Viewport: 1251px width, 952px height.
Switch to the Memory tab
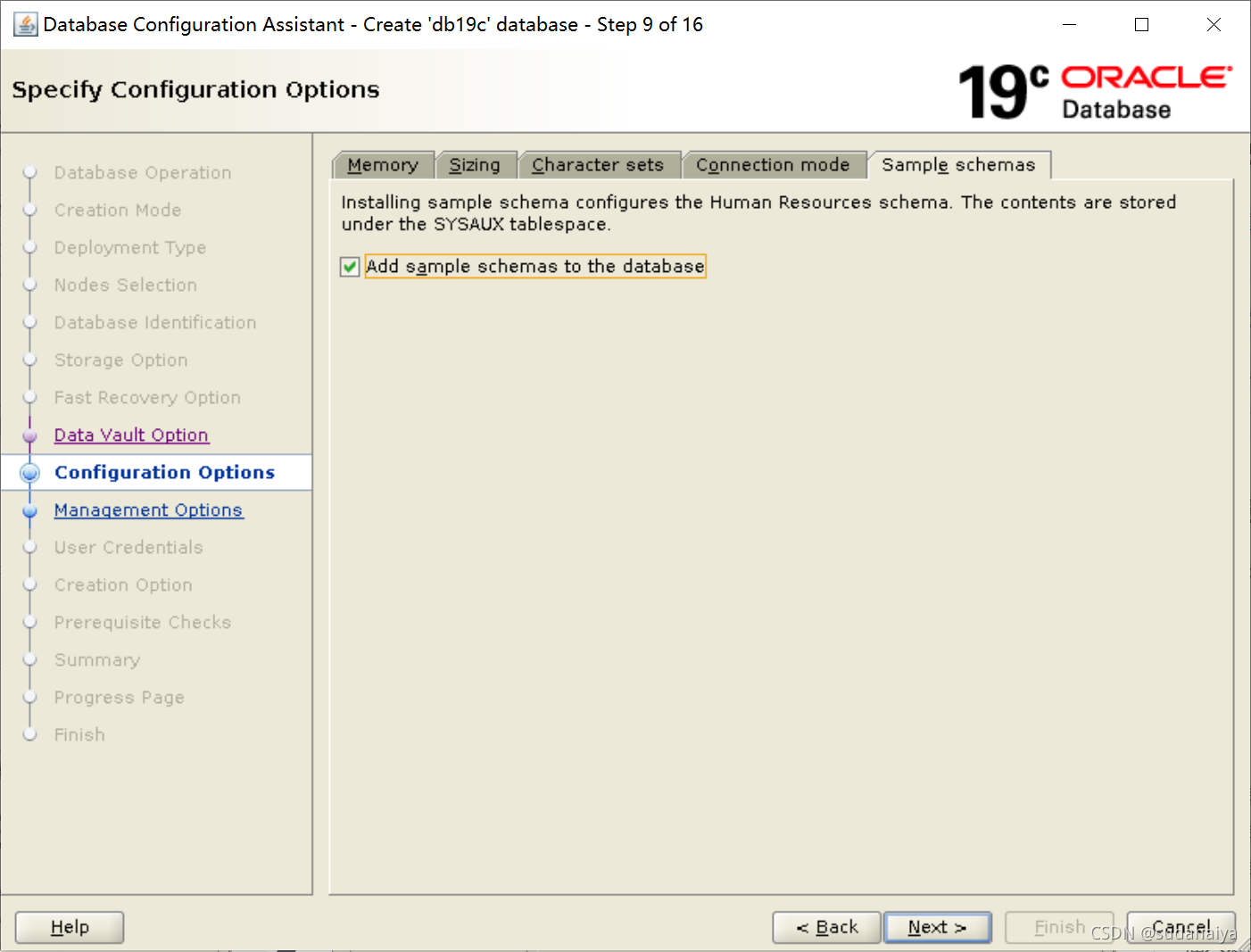pyautogui.click(x=383, y=165)
